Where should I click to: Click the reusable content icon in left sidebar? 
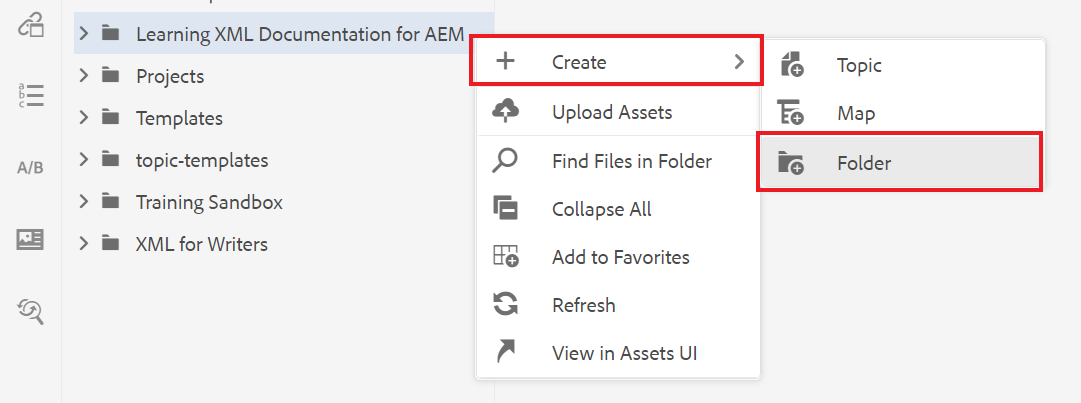point(31,27)
